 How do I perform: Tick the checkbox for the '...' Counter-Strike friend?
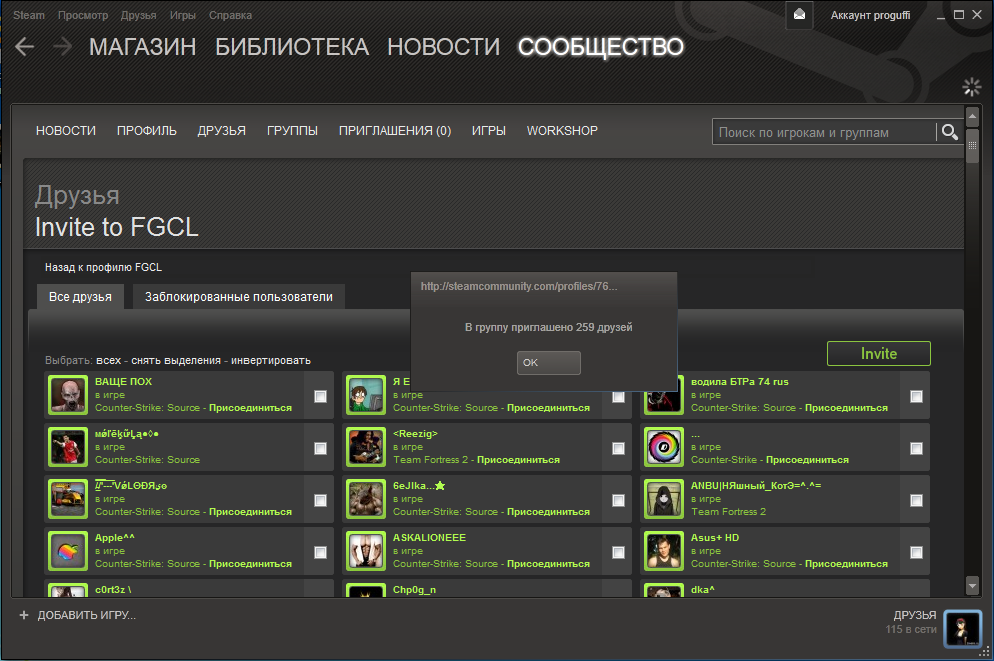click(x=916, y=448)
